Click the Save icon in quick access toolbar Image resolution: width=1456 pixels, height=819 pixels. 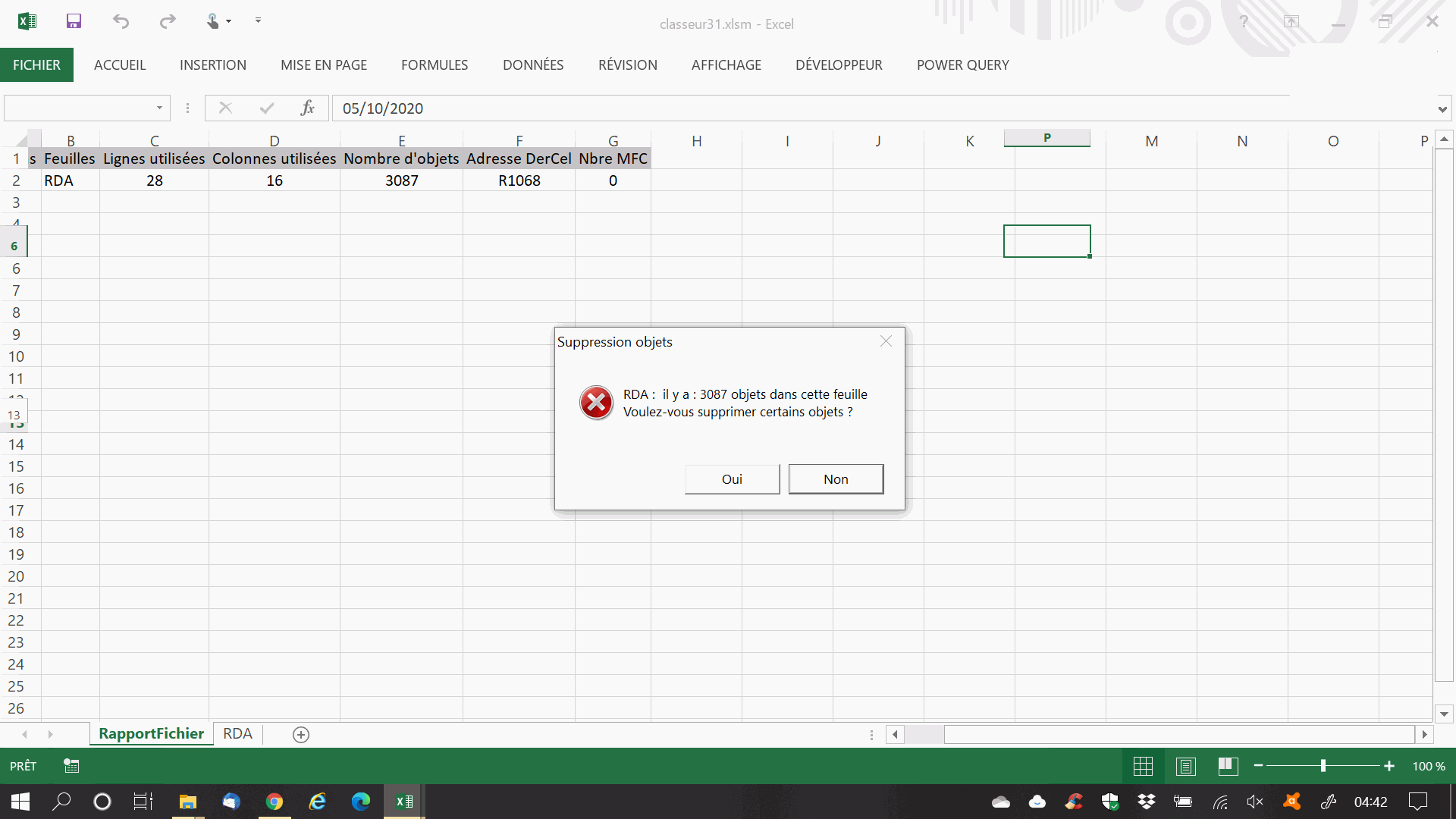[74, 21]
